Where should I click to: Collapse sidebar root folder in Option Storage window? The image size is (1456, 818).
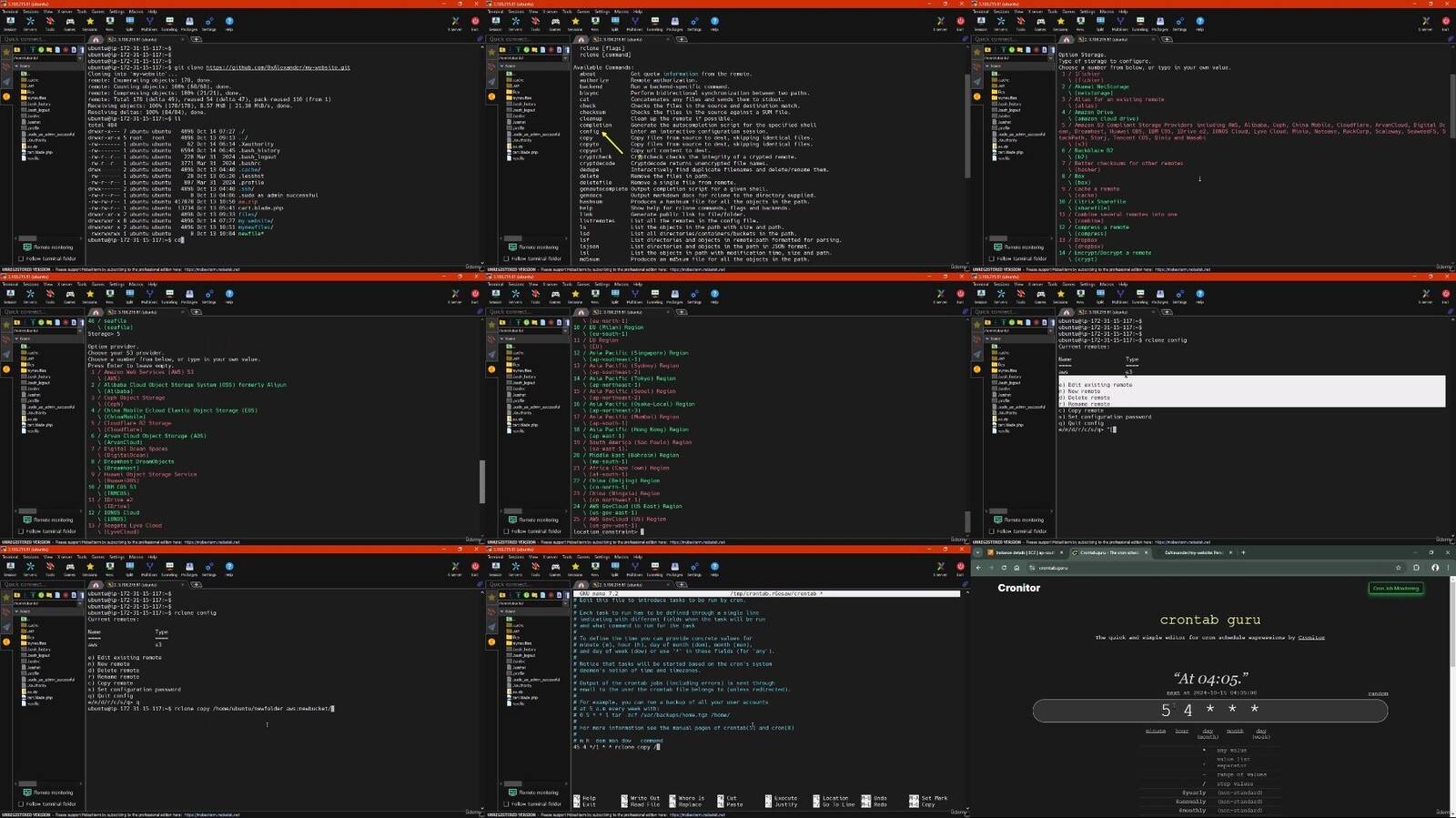pyautogui.click(x=986, y=66)
